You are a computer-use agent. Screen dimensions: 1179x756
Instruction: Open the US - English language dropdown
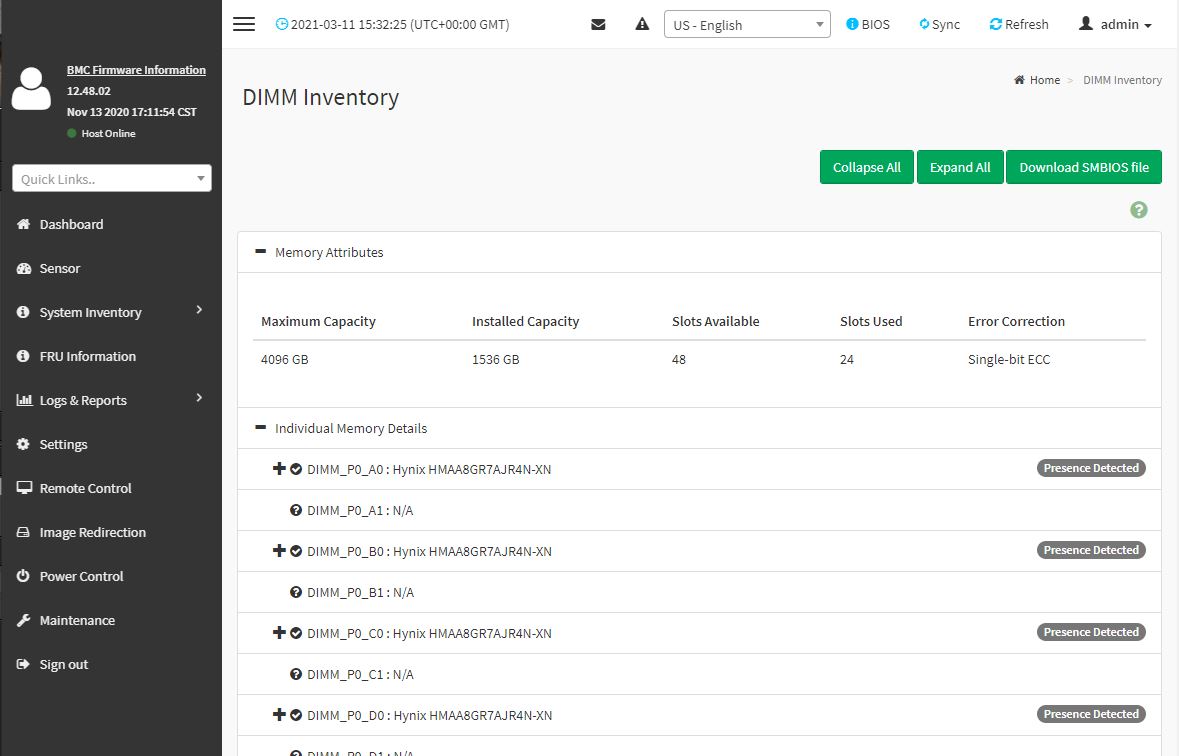pos(747,25)
